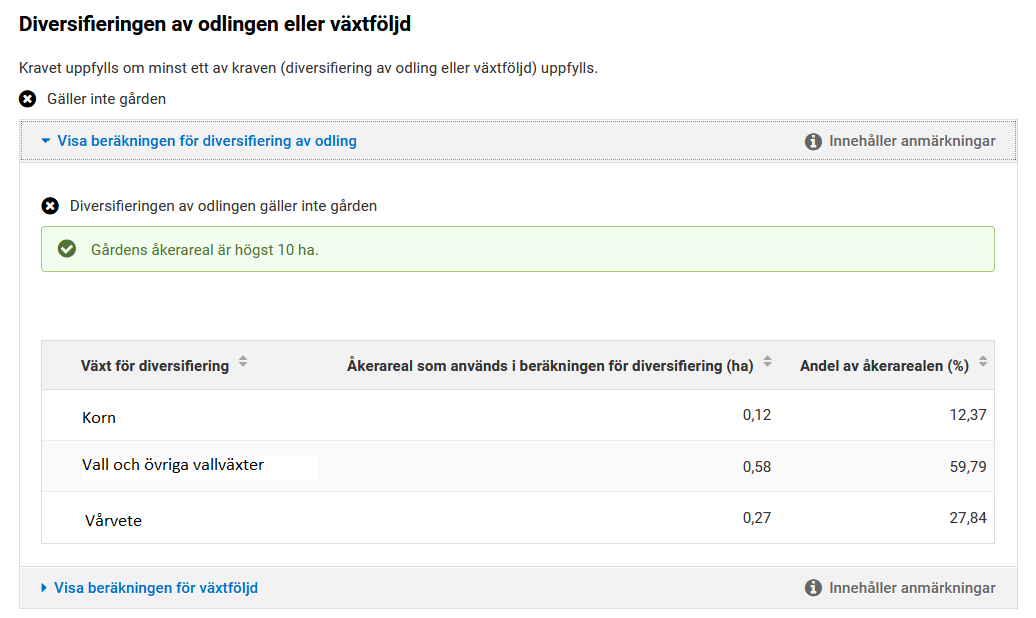This screenshot has width=1036, height=618.
Task: Click the sort icon next to 'Andel av åkerarealen (%)'
Action: (x=982, y=362)
